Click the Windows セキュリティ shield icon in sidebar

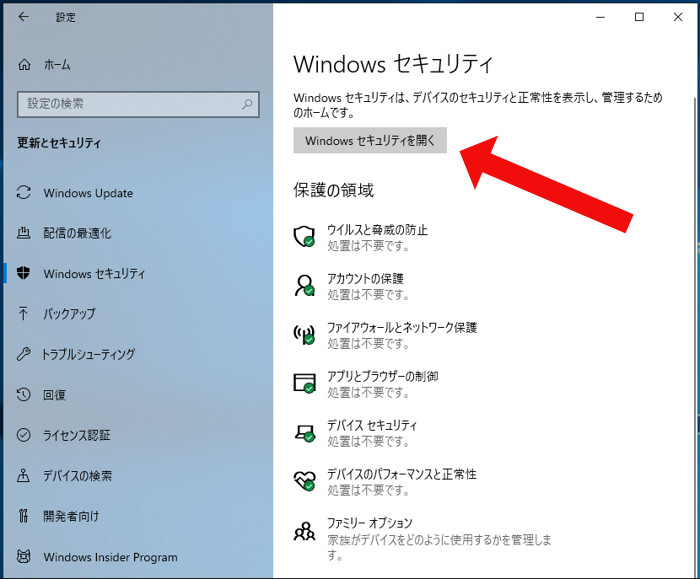[23, 273]
